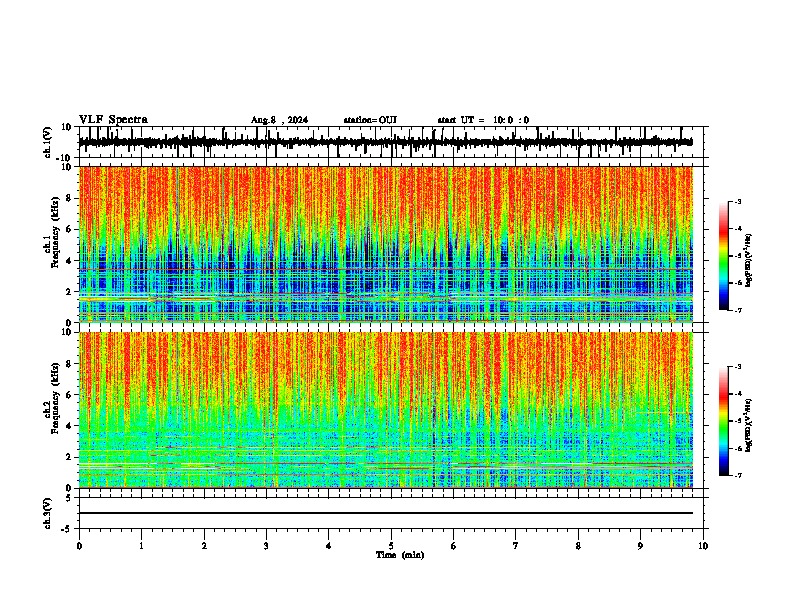
Task: Select the "start UT = 10:0 :0" text
Action: click(483, 120)
